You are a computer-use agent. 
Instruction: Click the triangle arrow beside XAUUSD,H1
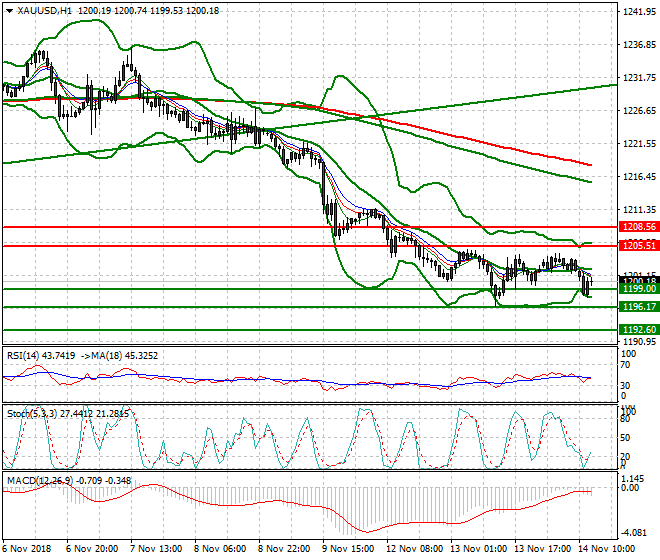click(x=9, y=11)
